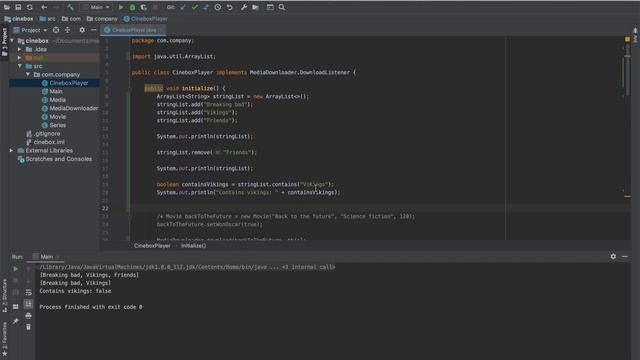Click com in the breadcrumb bar
This screenshot has height=360, width=640.
pos(71,19)
